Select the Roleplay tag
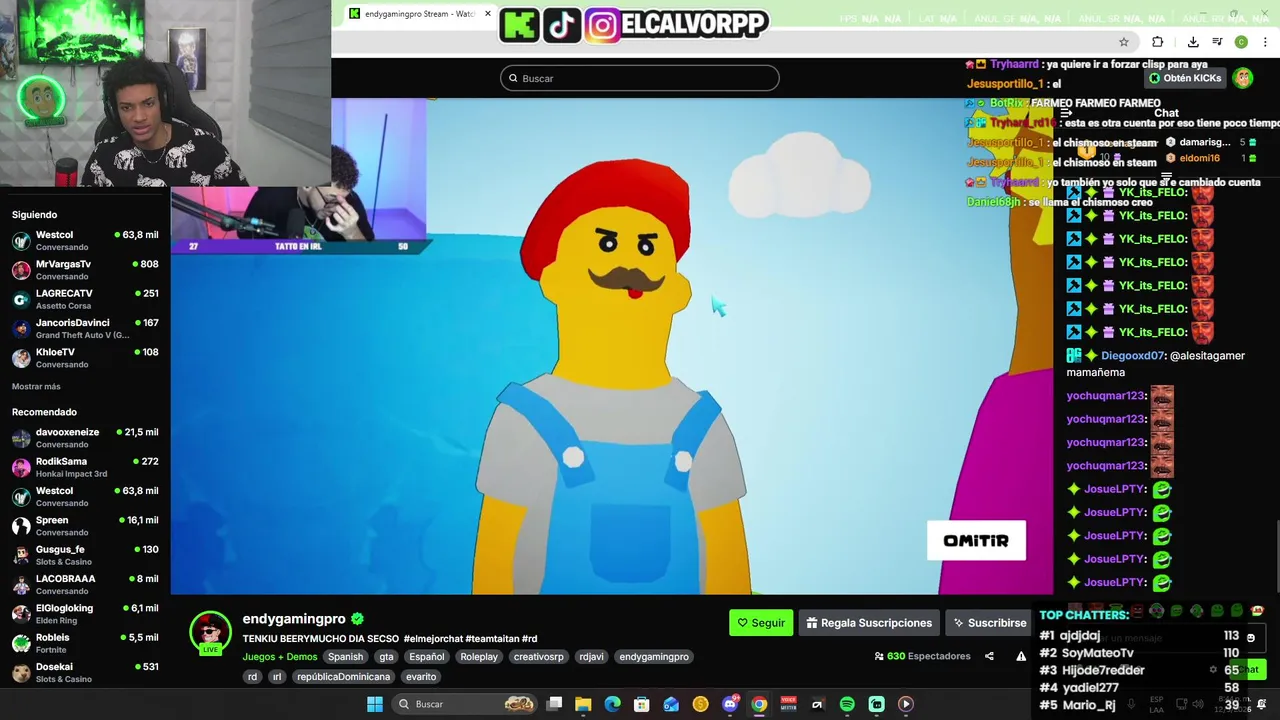This screenshot has width=1280, height=720. coord(479,657)
